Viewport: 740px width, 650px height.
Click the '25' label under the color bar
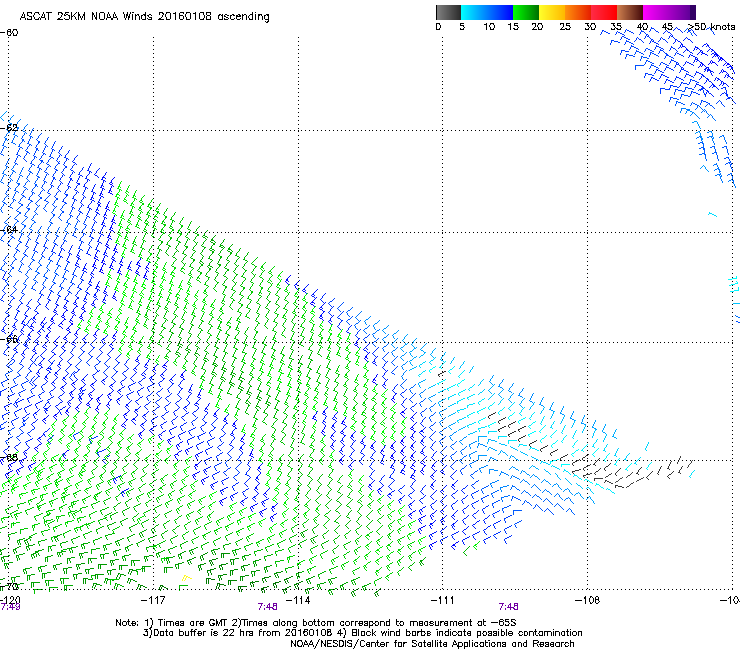565,27
